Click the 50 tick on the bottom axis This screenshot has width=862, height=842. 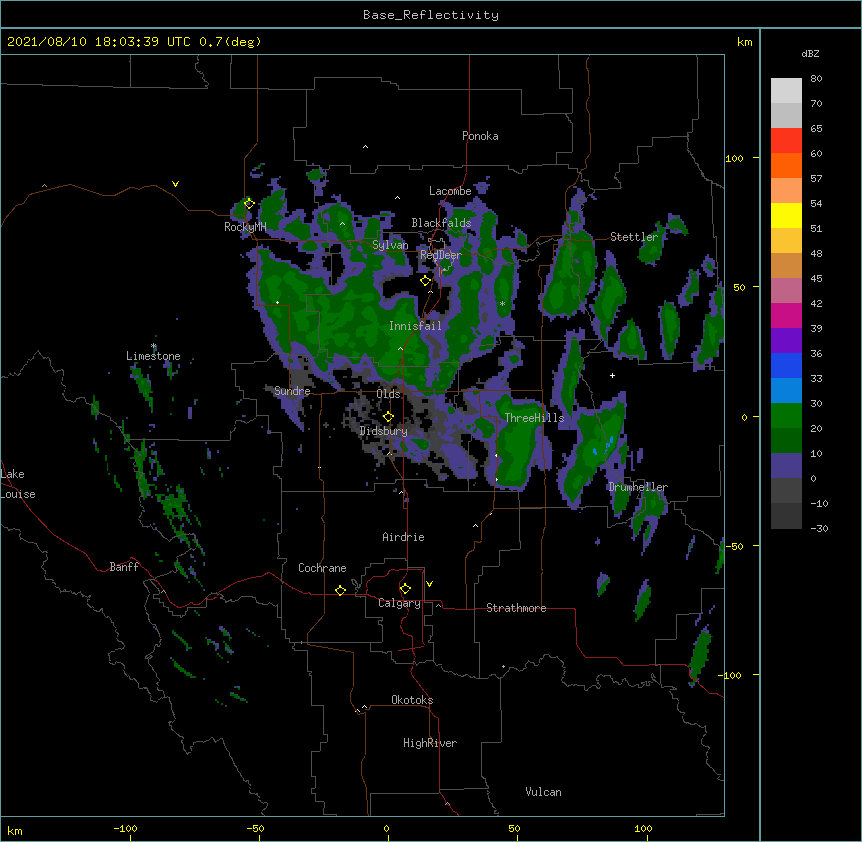(x=514, y=828)
